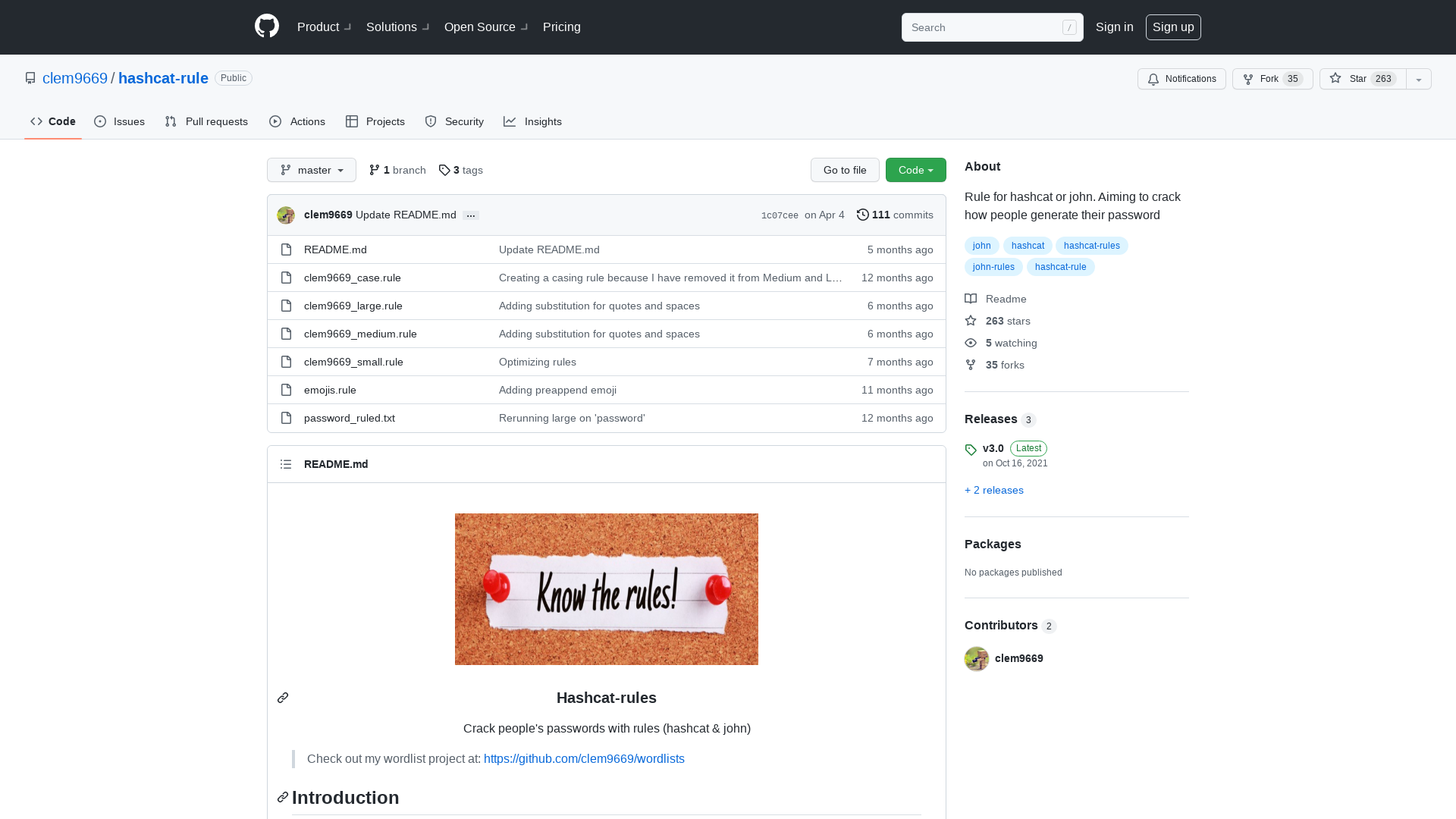Open the Projects tab

pos(375,121)
